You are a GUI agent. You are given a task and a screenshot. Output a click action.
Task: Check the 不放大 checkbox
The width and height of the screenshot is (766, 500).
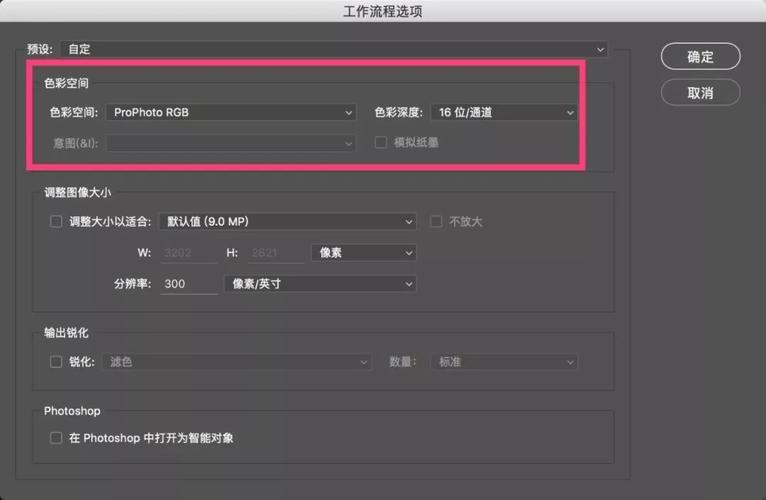[x=436, y=222]
